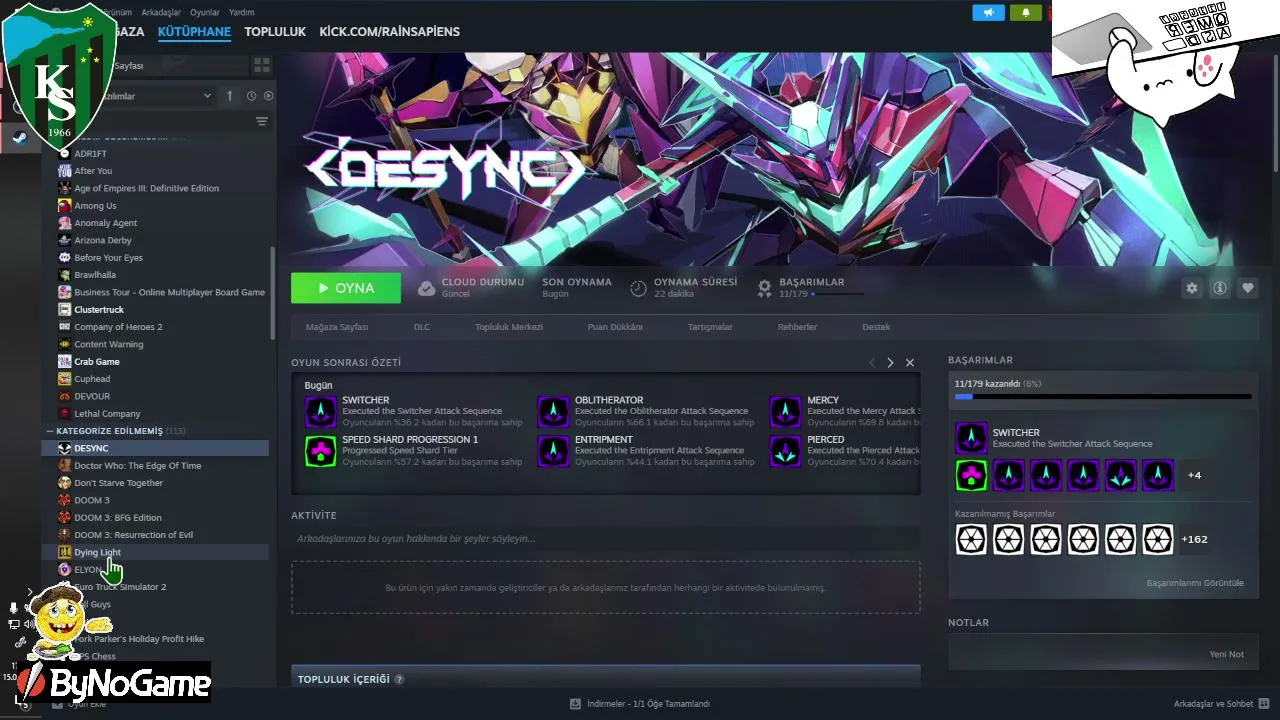This screenshot has width=1280, height=720.
Task: Switch to the TOPLULUK menu
Action: [275, 32]
